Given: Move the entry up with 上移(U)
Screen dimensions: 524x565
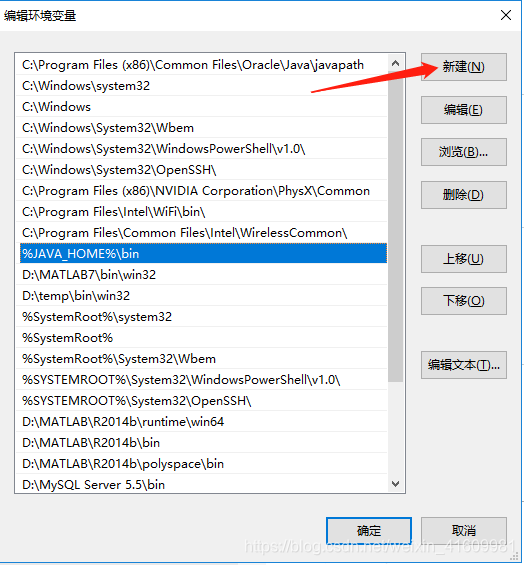Looking at the screenshot, I should coord(463,259).
